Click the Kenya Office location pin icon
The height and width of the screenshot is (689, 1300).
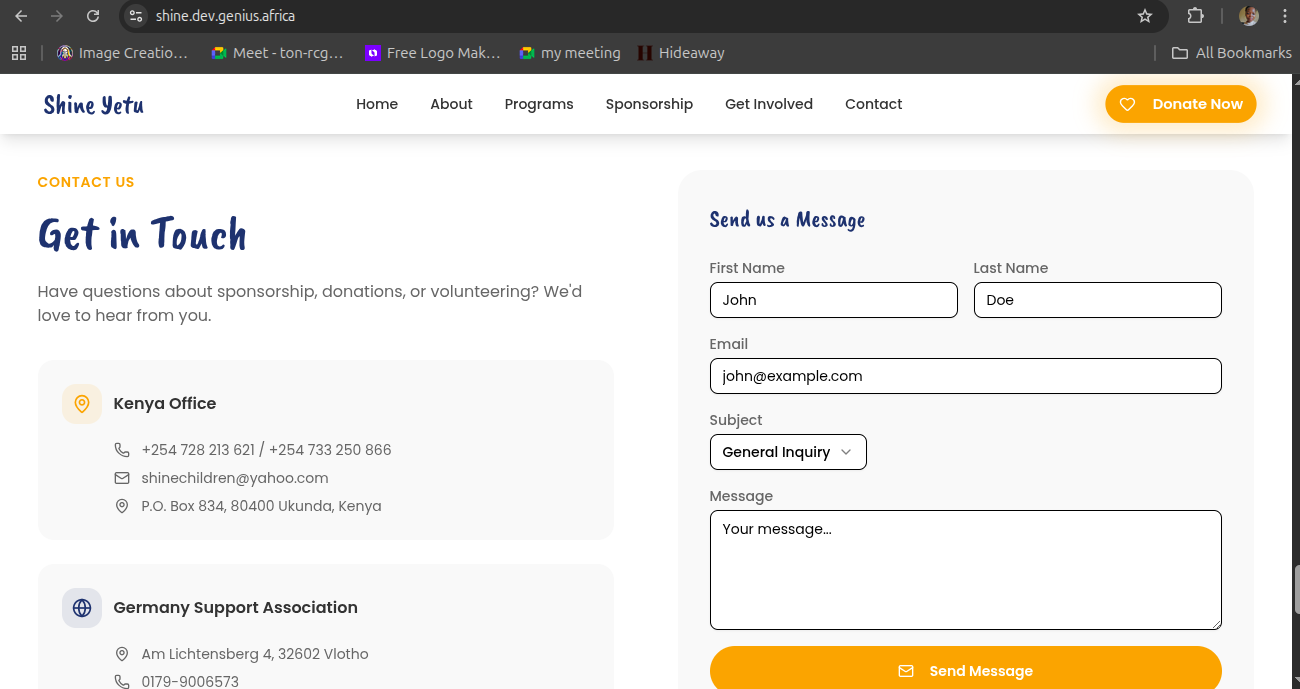point(82,404)
